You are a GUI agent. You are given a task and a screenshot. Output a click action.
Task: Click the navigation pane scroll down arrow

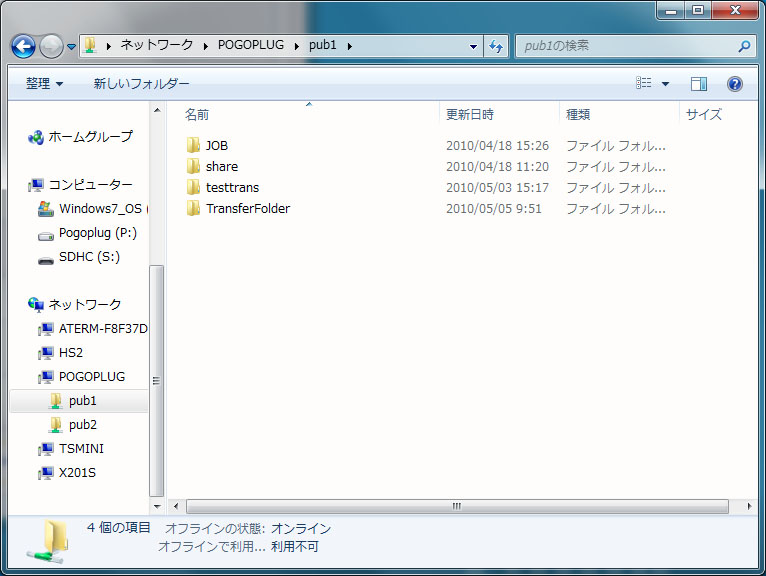click(x=157, y=506)
